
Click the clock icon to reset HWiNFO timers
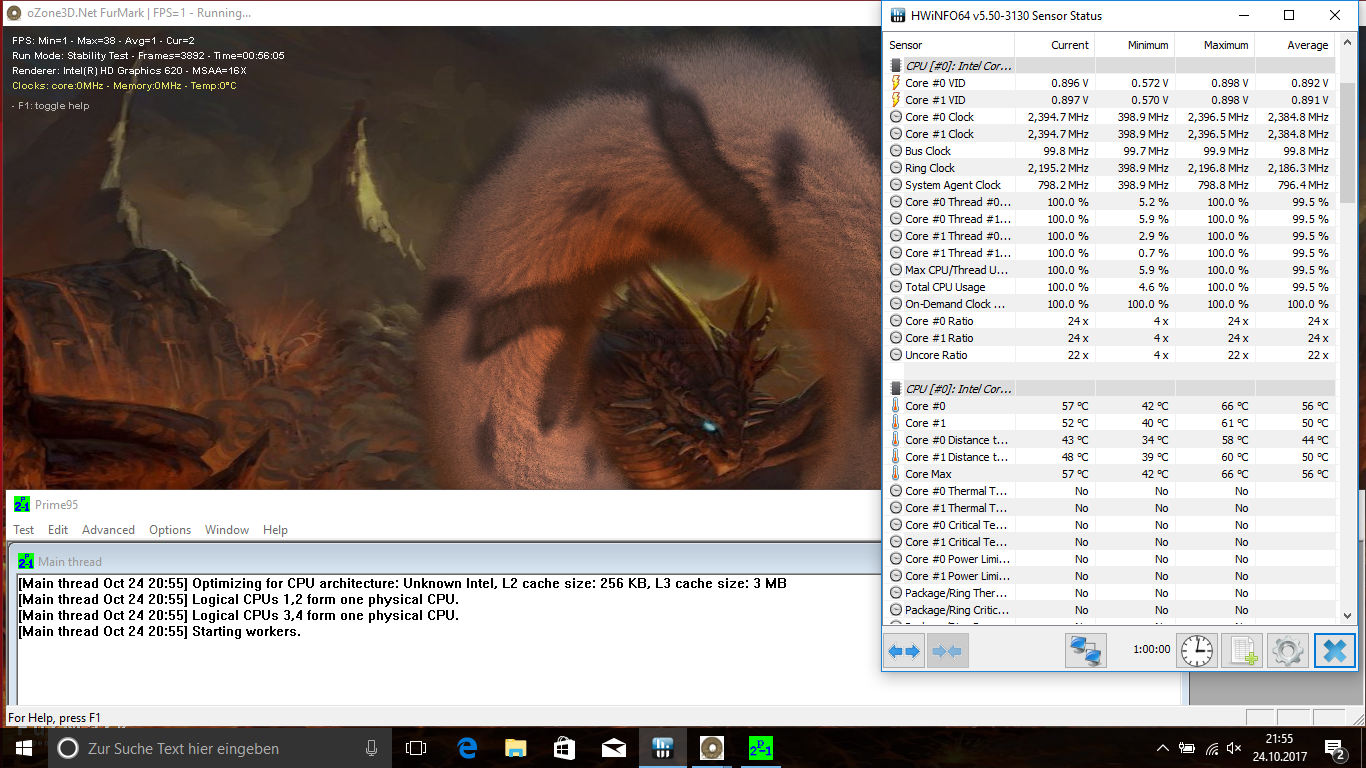[x=1196, y=651]
